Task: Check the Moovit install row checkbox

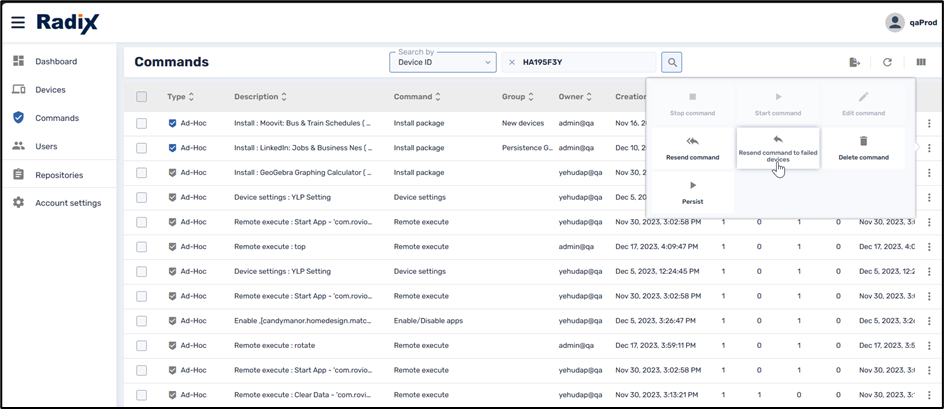Action: (x=141, y=123)
